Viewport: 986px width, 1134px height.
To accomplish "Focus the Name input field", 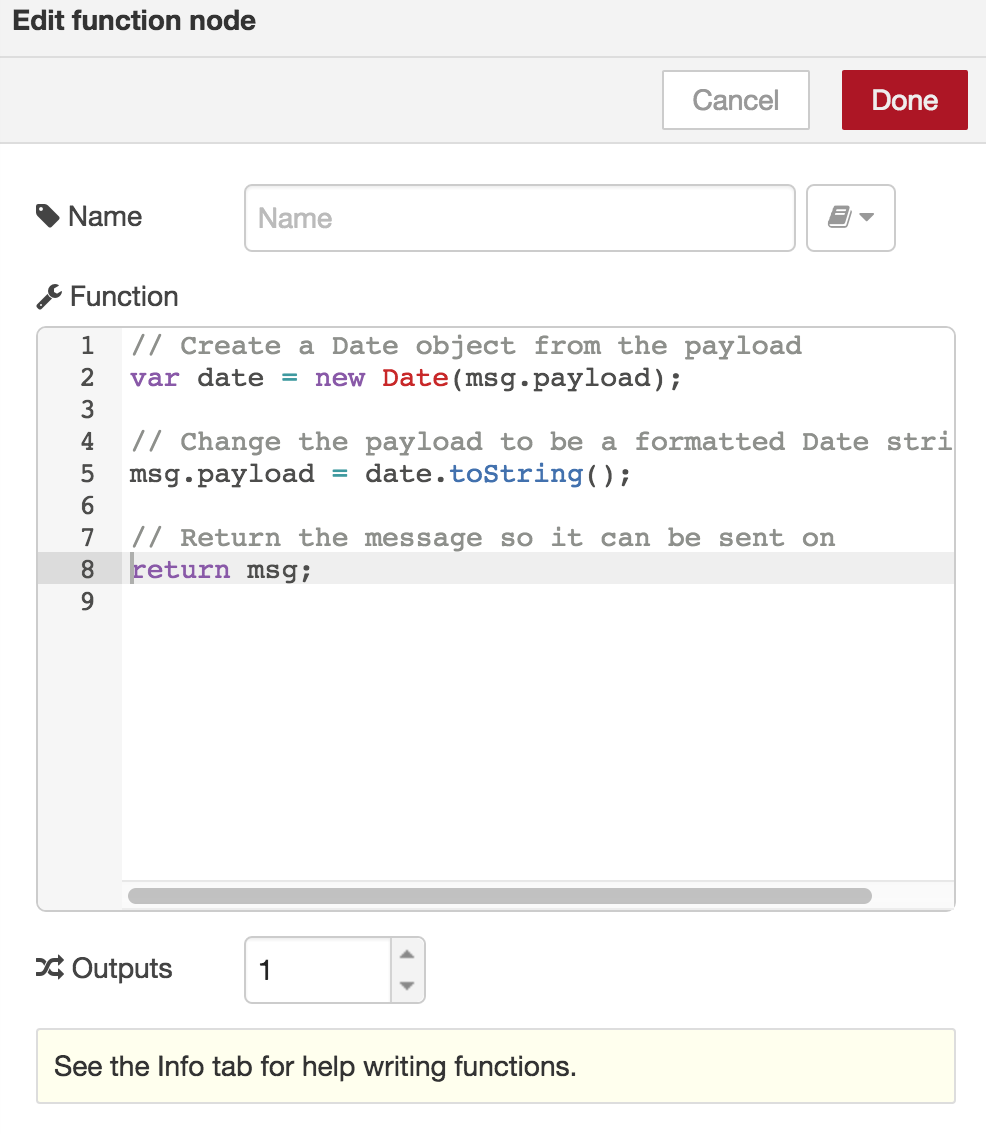I will (519, 218).
